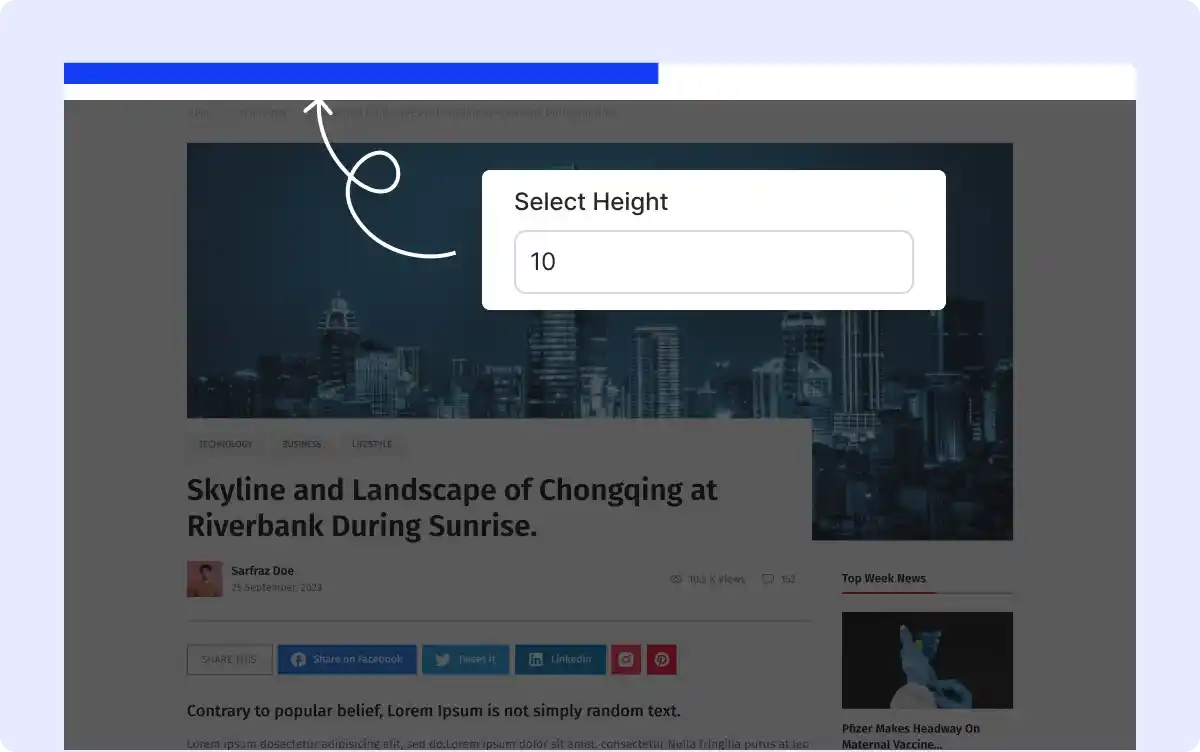The image size is (1200, 752).
Task: Select the TECHNOLOGY category tag
Action: pos(225,444)
